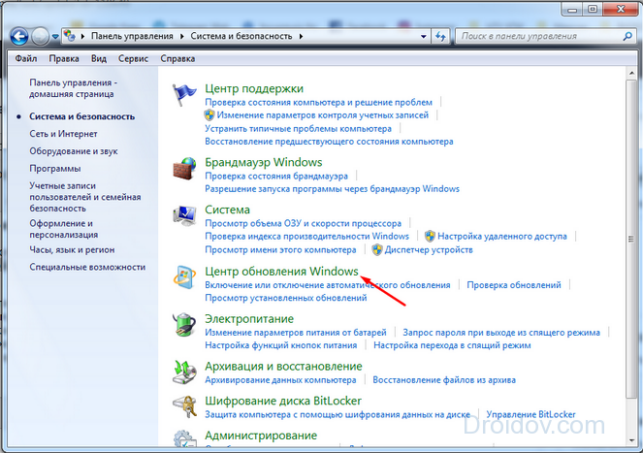Open Брандмауэр Windows heading link
The height and width of the screenshot is (453, 643).
pos(264,162)
